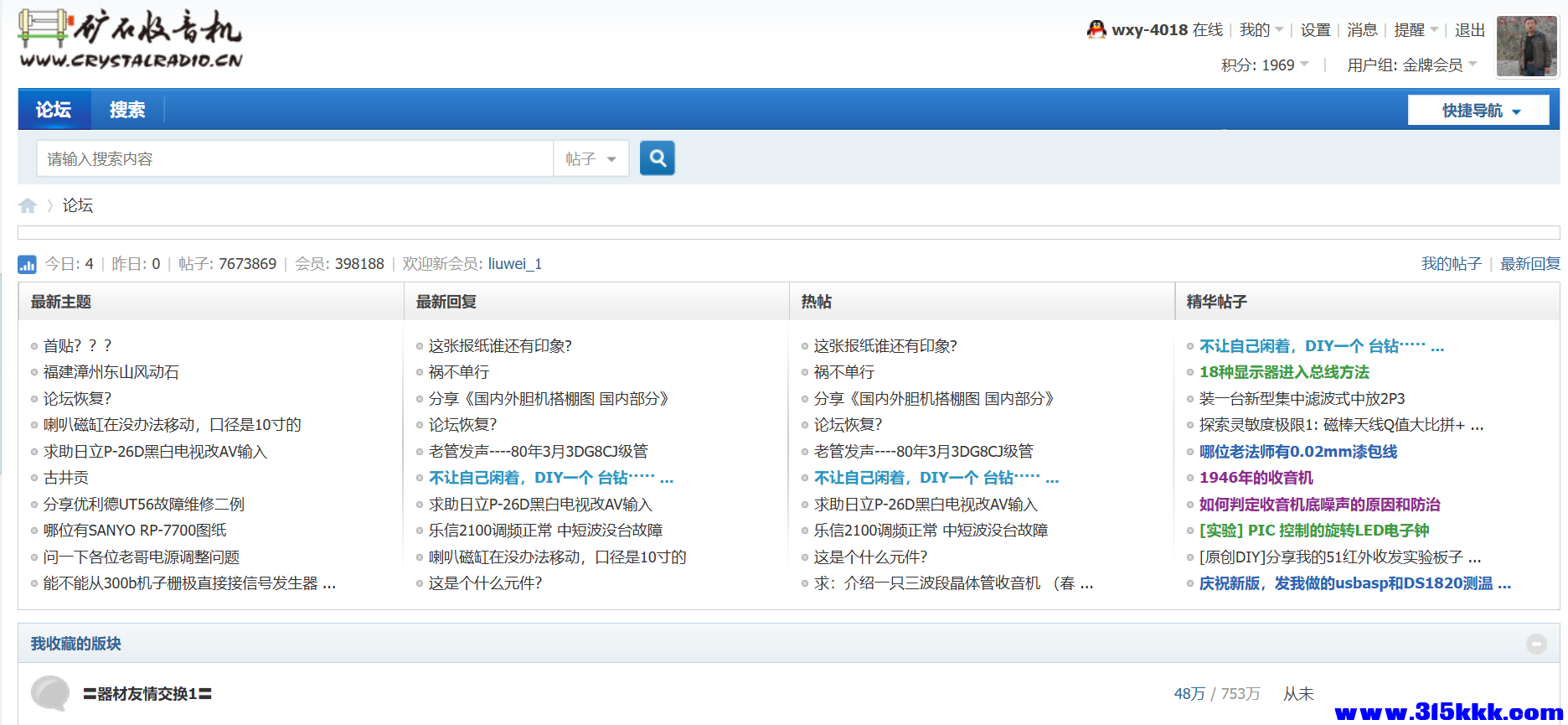The height and width of the screenshot is (725, 1568).
Task: Open 庆祝新版 usbasp和DS1820测温 thread
Action: pyautogui.click(x=1355, y=583)
